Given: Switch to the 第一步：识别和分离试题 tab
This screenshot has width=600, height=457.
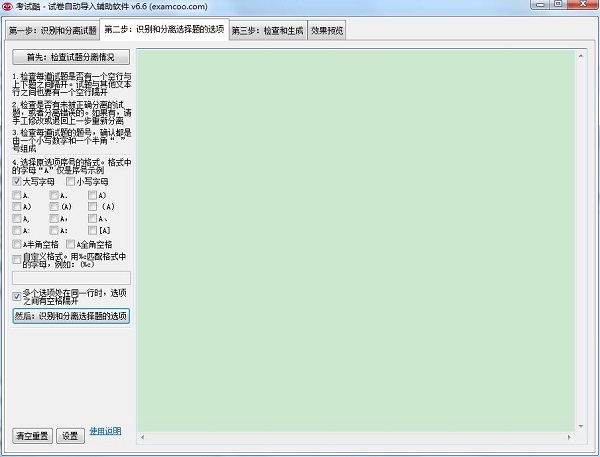Looking at the screenshot, I should pyautogui.click(x=52, y=31).
